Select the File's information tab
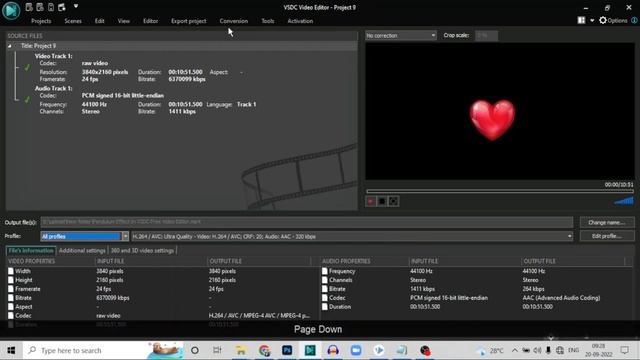Screen dimensions: 640x360 [31, 251]
